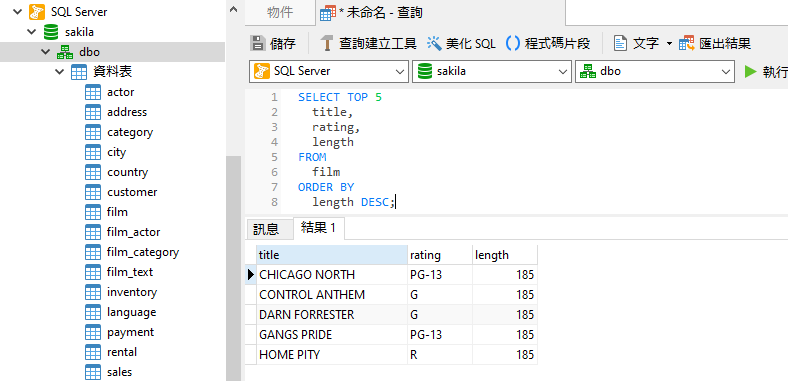Click the tree panel scrollbar up arrow
The width and height of the screenshot is (788, 381).
233,9
